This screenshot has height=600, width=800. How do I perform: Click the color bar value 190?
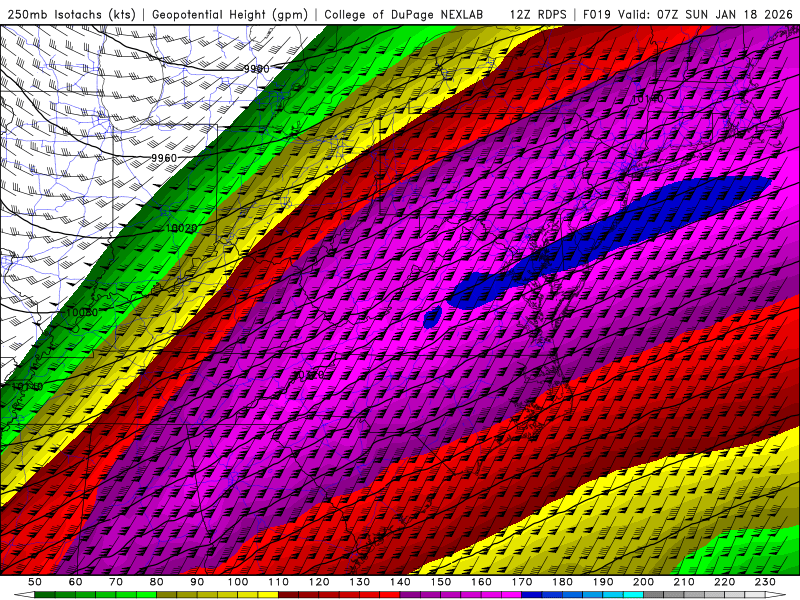click(603, 582)
